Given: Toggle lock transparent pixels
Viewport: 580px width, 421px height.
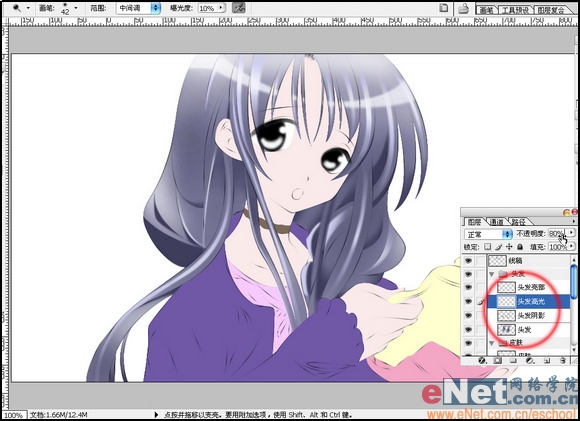Looking at the screenshot, I should click(488, 247).
